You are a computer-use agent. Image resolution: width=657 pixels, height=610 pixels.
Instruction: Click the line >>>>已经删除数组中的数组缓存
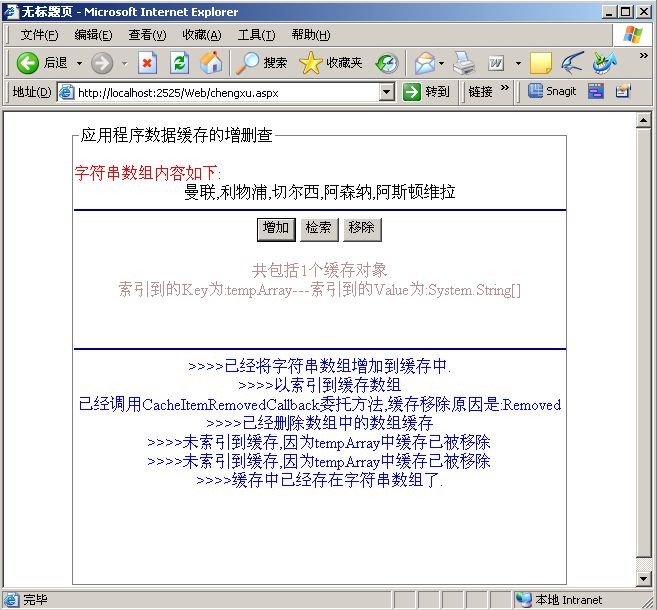[319, 423]
